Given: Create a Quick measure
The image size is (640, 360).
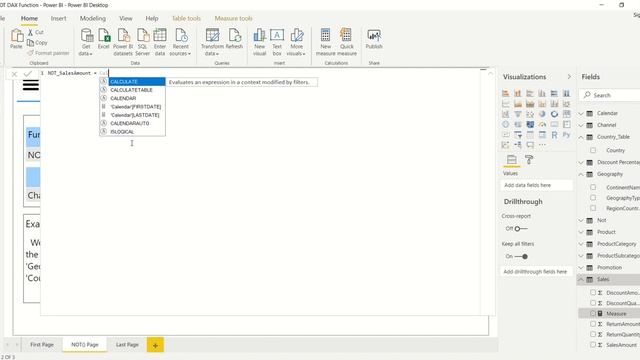Looking at the screenshot, I should tap(347, 42).
